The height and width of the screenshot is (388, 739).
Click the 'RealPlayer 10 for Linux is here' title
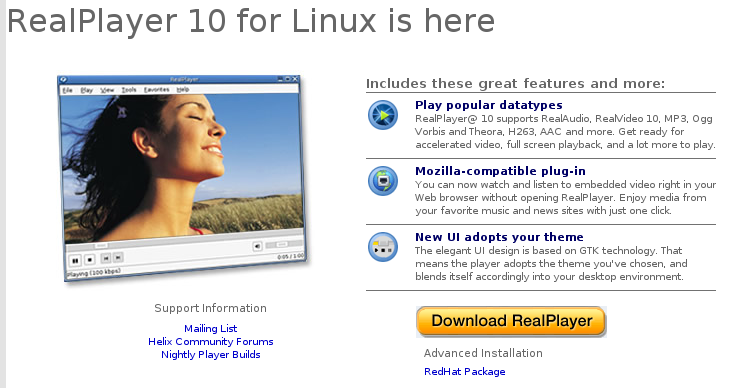251,21
